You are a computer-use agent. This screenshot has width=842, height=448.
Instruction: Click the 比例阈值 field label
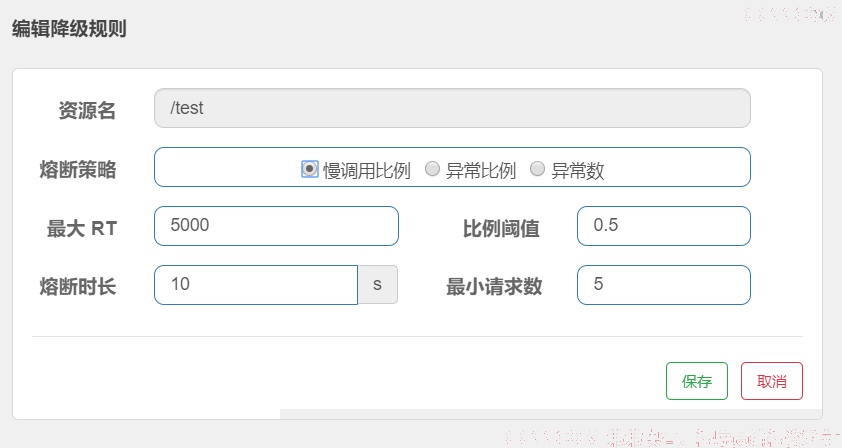pyautogui.click(x=501, y=229)
